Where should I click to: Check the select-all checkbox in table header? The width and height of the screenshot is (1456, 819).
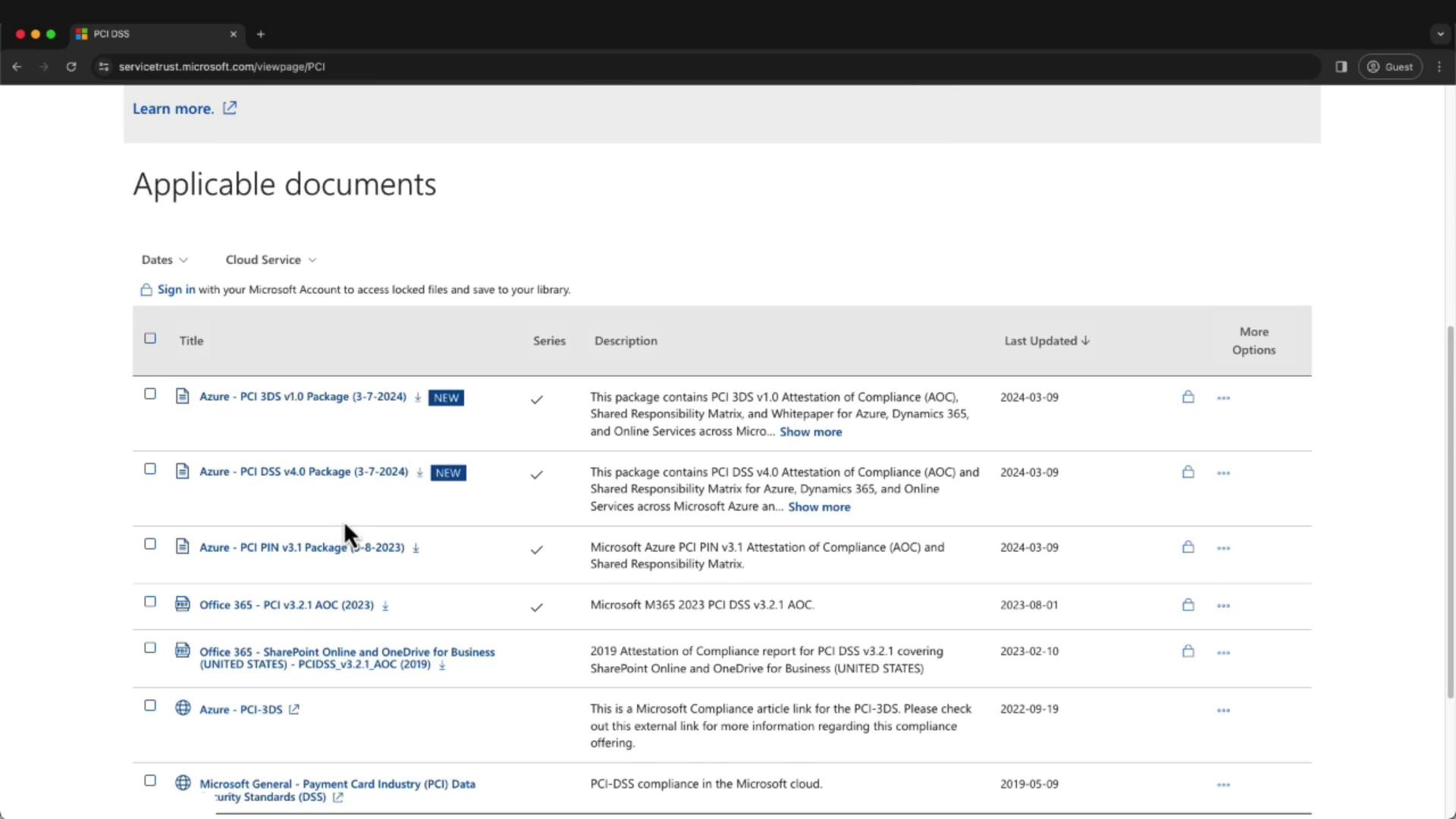click(x=150, y=339)
